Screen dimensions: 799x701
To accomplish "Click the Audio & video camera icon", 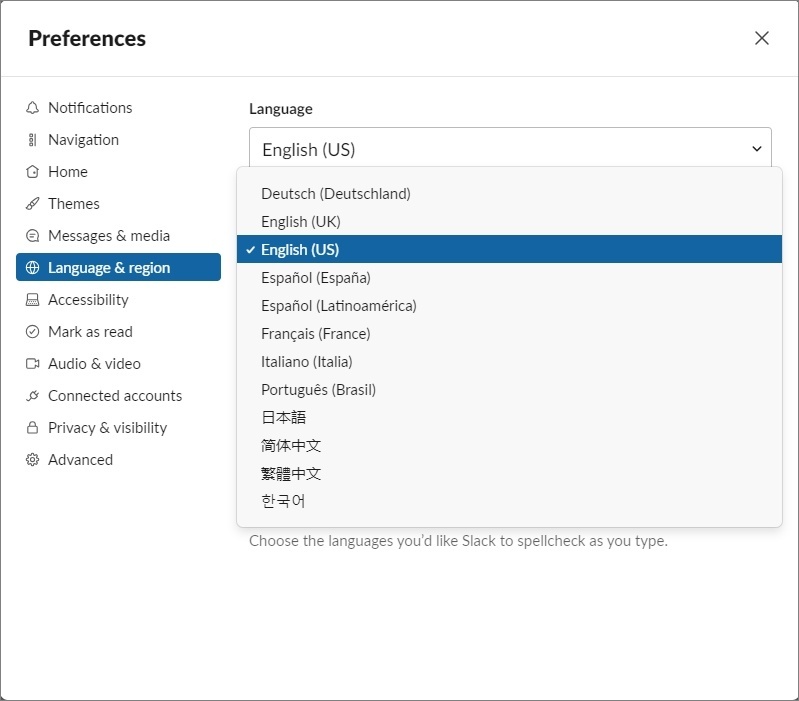I will click(x=32, y=364).
